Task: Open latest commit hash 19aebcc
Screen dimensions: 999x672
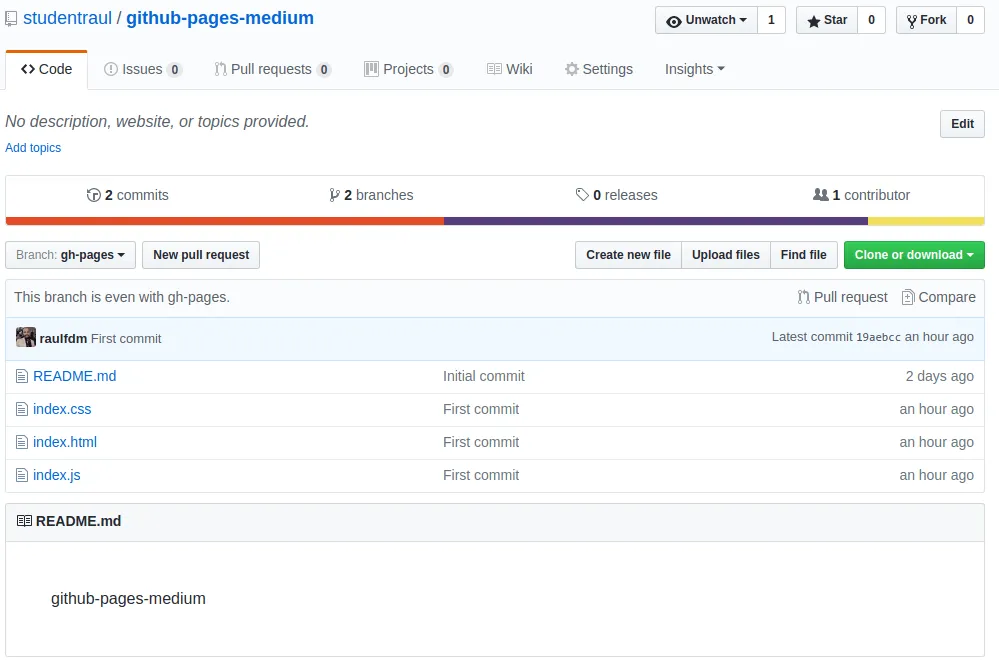Action: click(878, 337)
